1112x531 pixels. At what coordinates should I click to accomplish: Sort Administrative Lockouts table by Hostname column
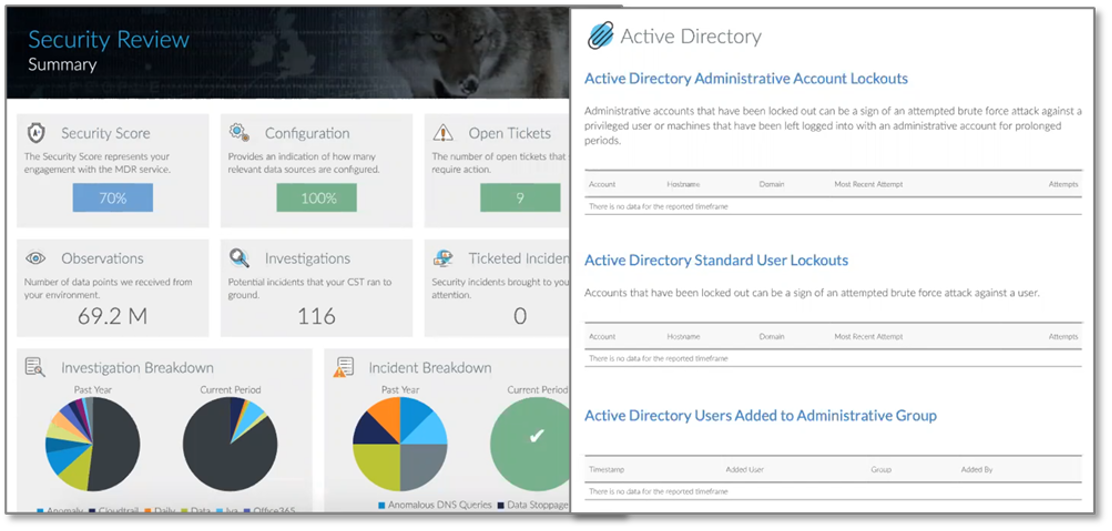tap(684, 184)
